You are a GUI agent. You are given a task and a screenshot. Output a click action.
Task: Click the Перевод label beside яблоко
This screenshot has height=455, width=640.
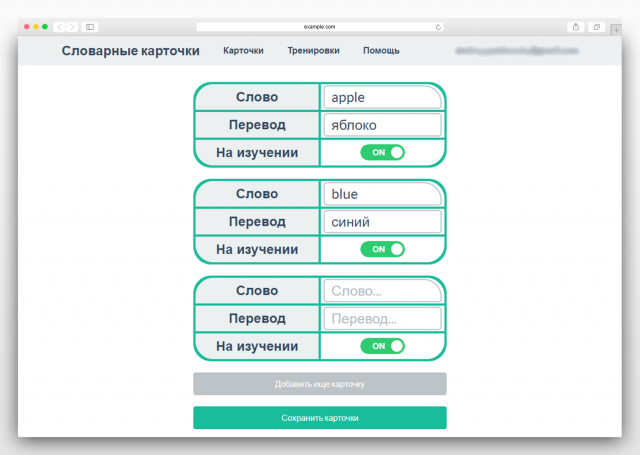[x=257, y=125]
